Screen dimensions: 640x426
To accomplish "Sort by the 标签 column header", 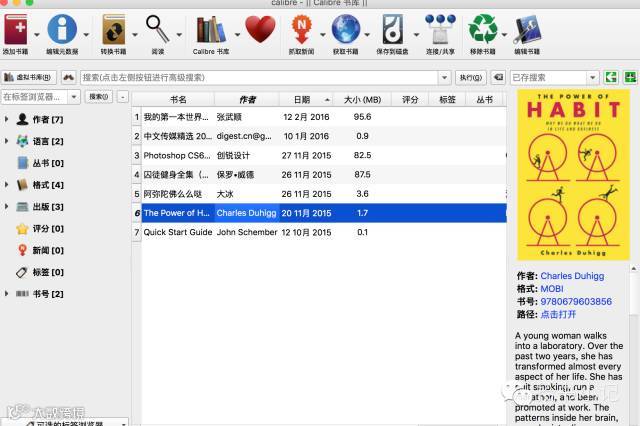I will pos(447,100).
